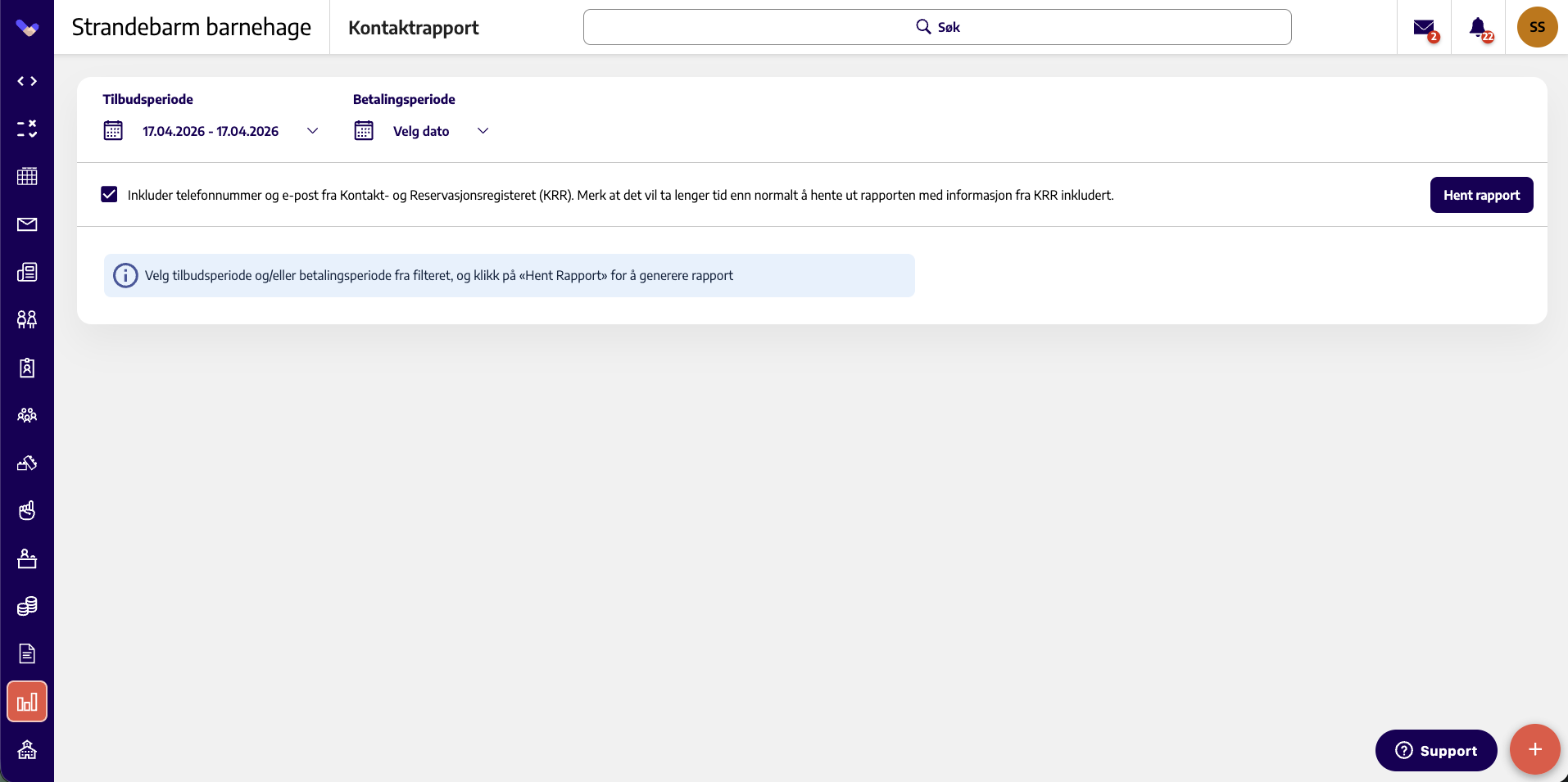Open the sidebar document icon
This screenshot has width=1568, height=782.
tap(27, 653)
